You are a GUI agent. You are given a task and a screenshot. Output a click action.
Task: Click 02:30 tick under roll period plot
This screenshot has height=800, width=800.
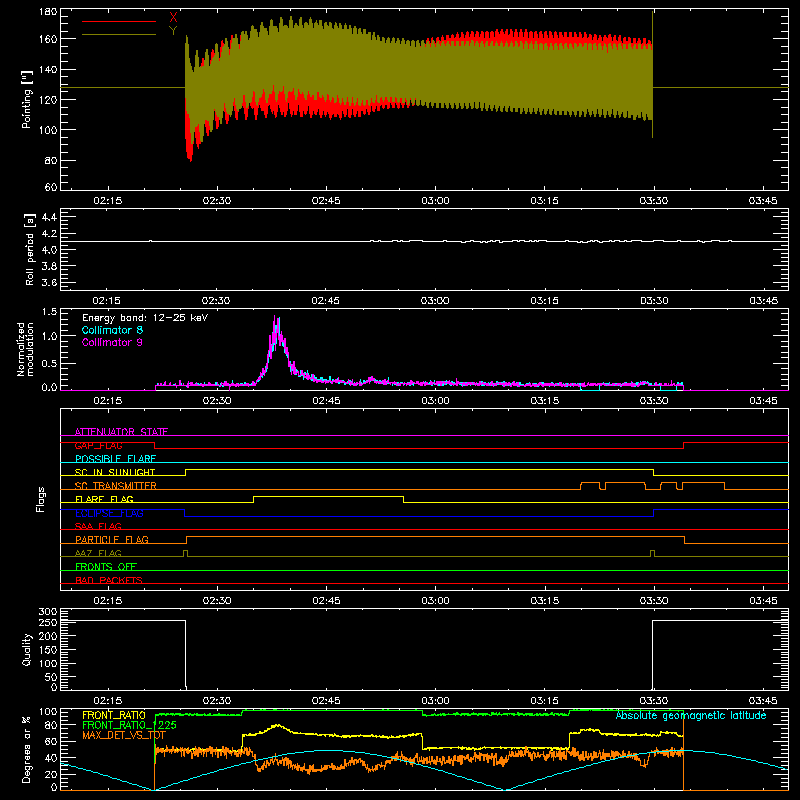point(216,301)
